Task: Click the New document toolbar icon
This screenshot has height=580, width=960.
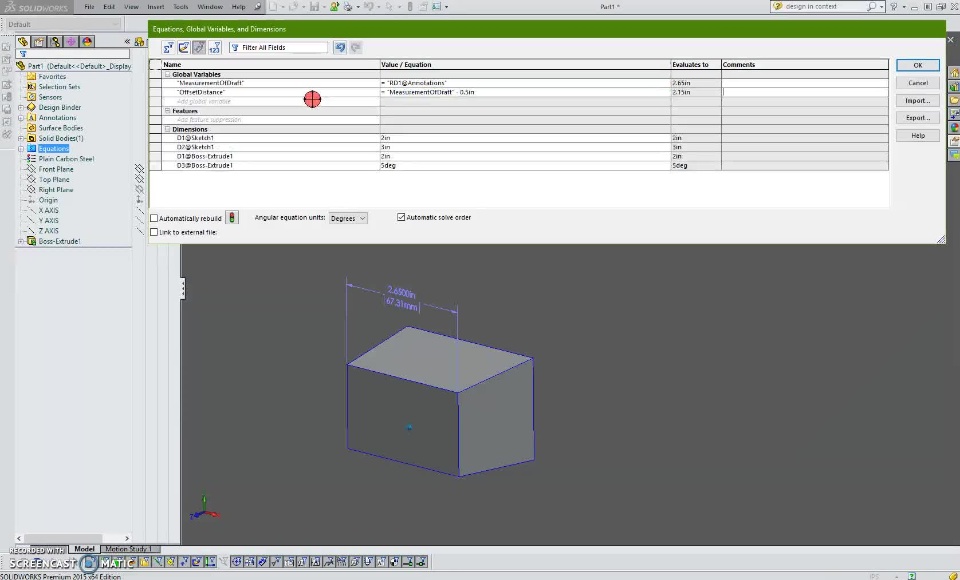Action: click(x=273, y=7)
